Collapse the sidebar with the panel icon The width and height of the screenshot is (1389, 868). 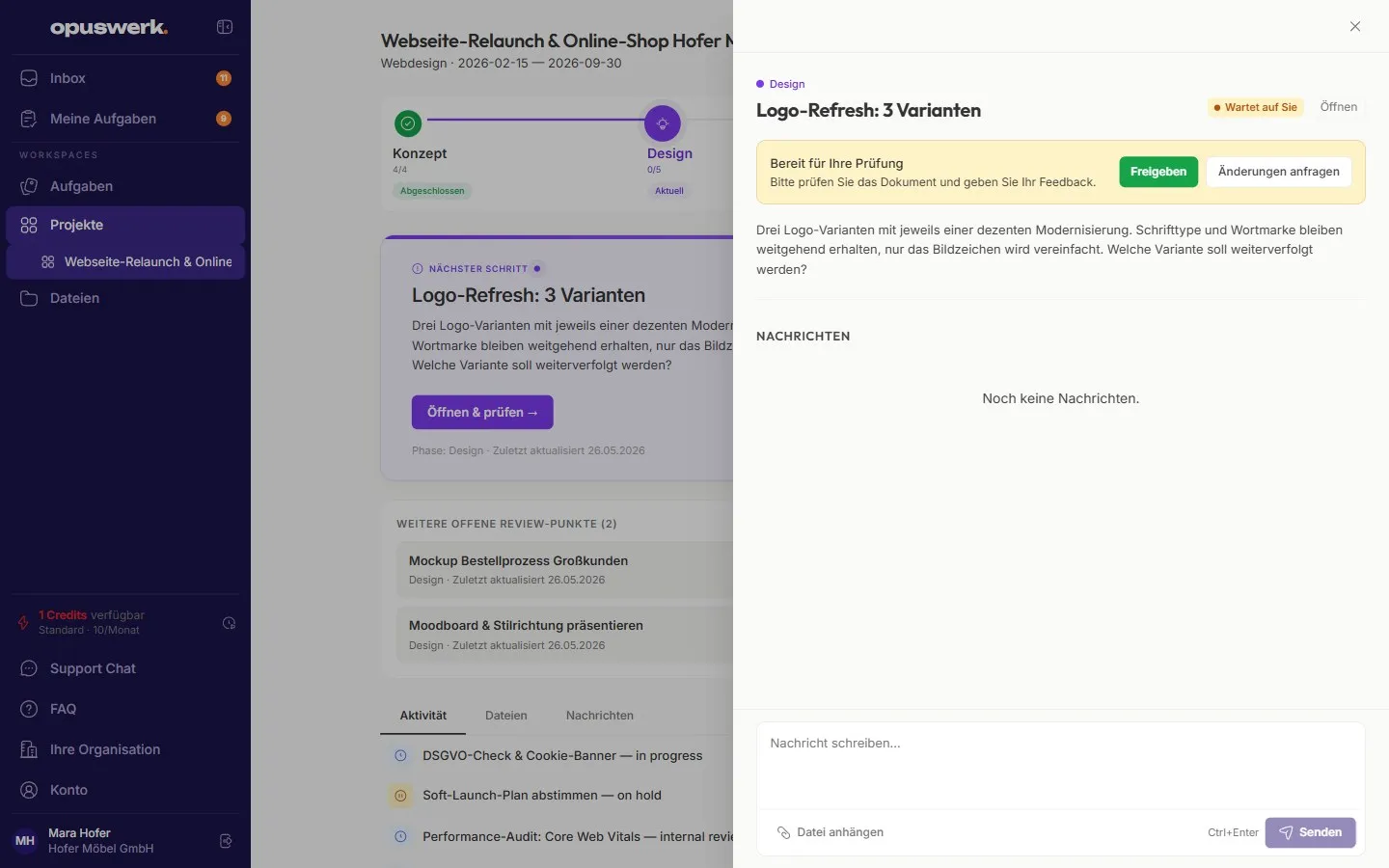pos(225,27)
